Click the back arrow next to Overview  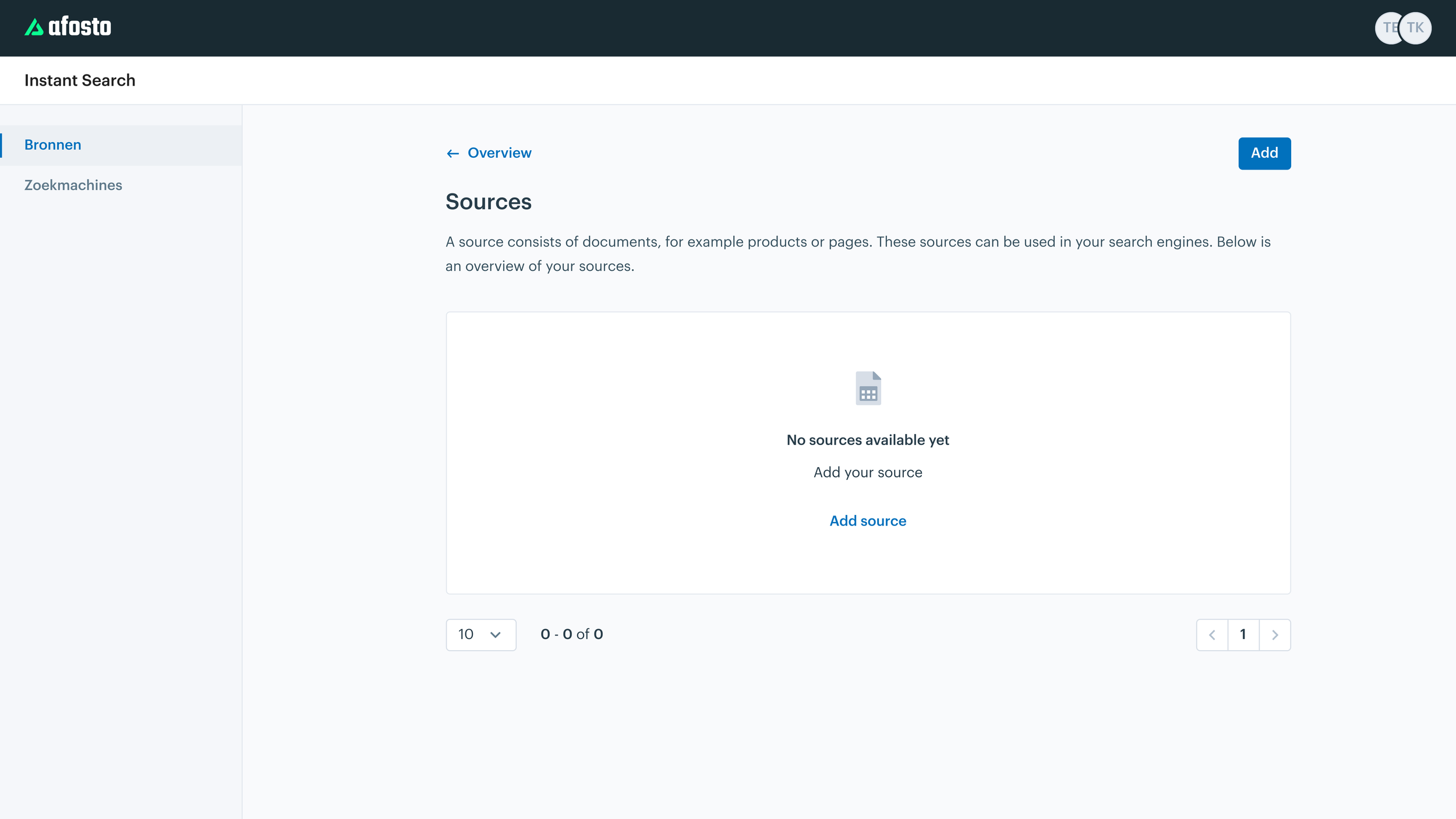click(x=453, y=153)
